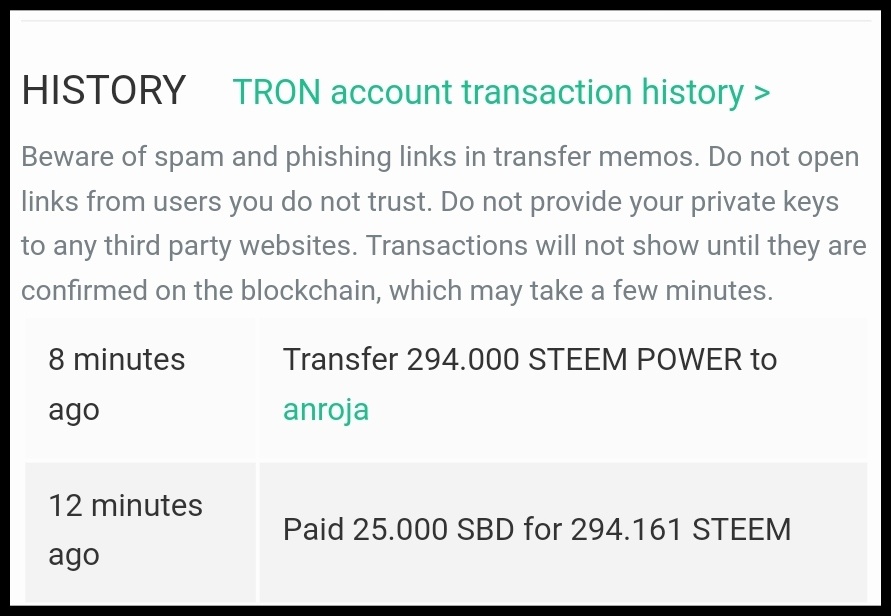Click the "12 minutes ago" timestamp
The height and width of the screenshot is (616, 891).
[x=125, y=530]
